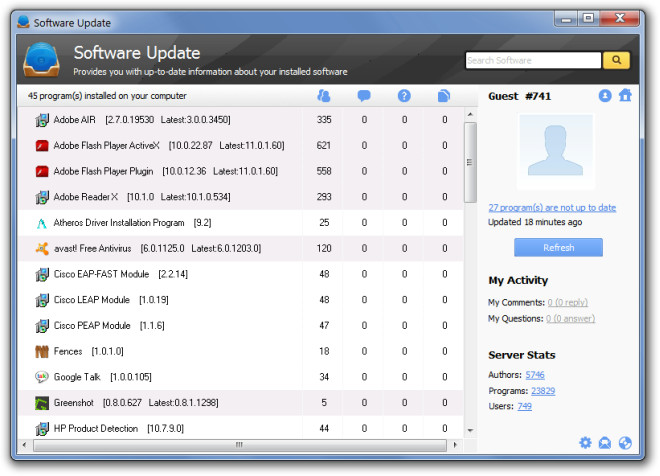Select the Cisco PEAP Module row
Image resolution: width=660 pixels, height=476 pixels.
[240, 326]
